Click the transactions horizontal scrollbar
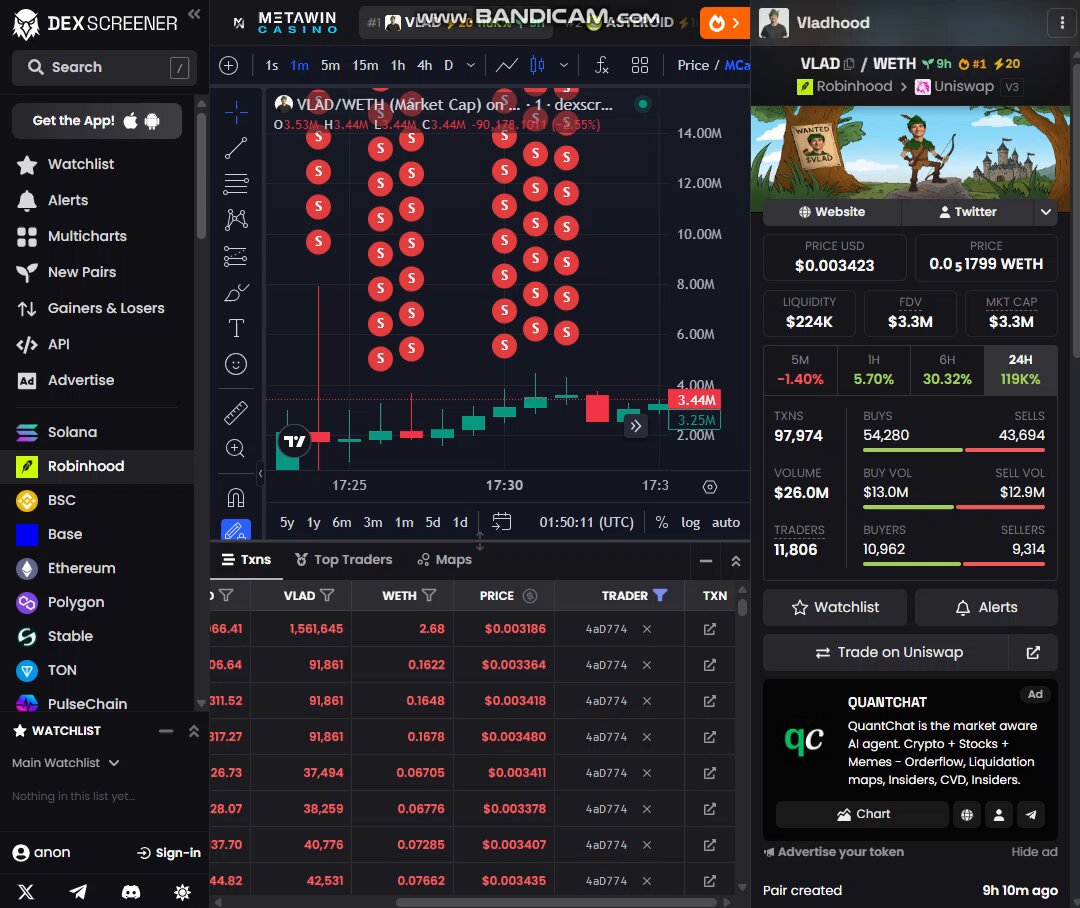 [x=556, y=902]
